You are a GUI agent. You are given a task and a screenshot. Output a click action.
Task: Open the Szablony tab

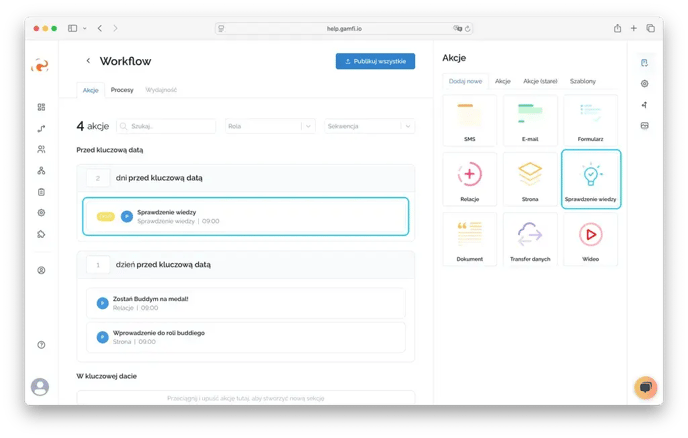coord(583,80)
